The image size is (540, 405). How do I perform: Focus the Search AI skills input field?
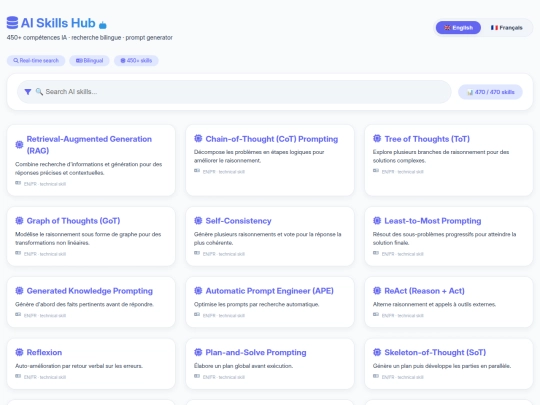pos(234,92)
